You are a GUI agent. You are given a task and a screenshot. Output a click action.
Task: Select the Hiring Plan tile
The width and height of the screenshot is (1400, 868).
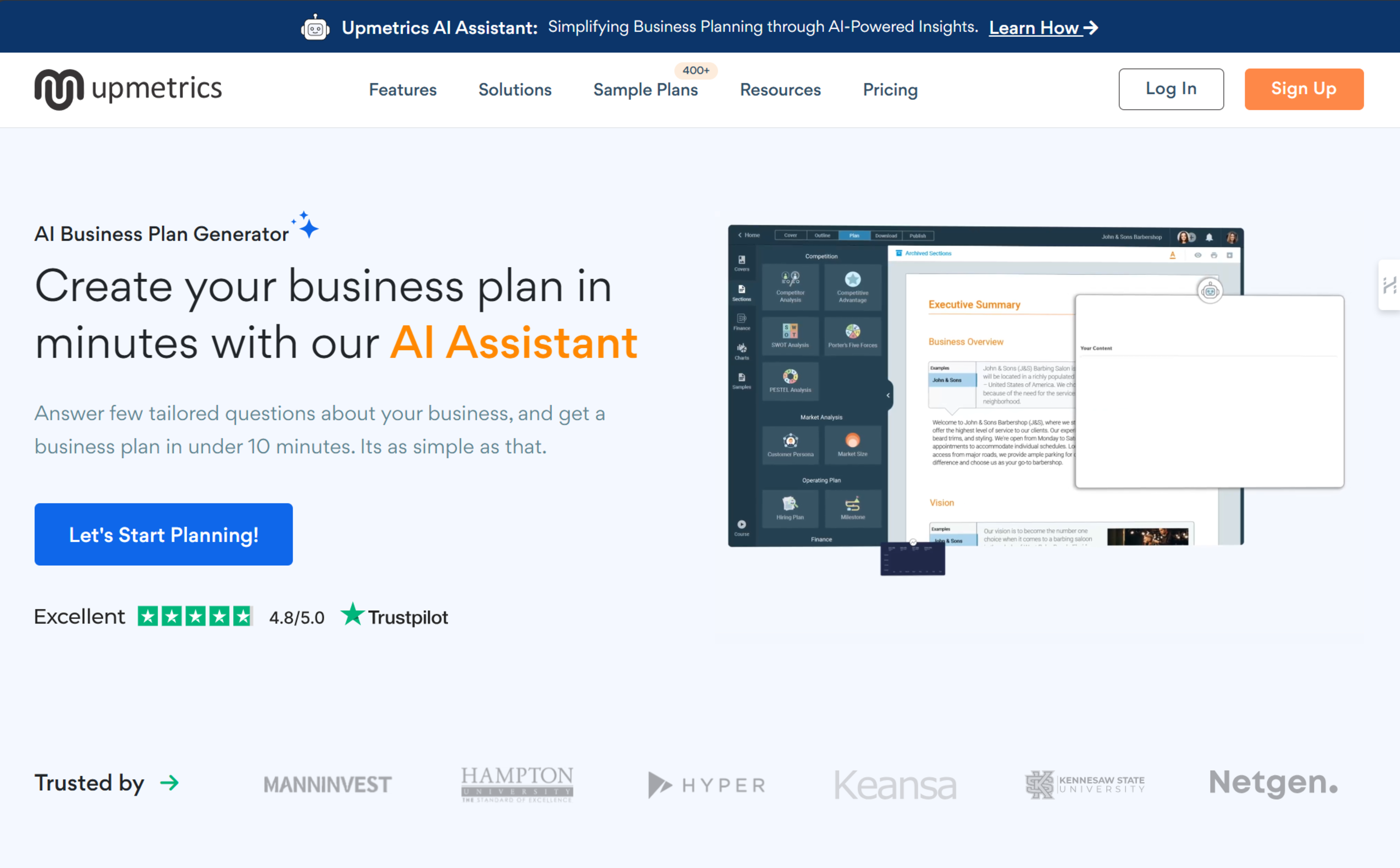coord(790,509)
